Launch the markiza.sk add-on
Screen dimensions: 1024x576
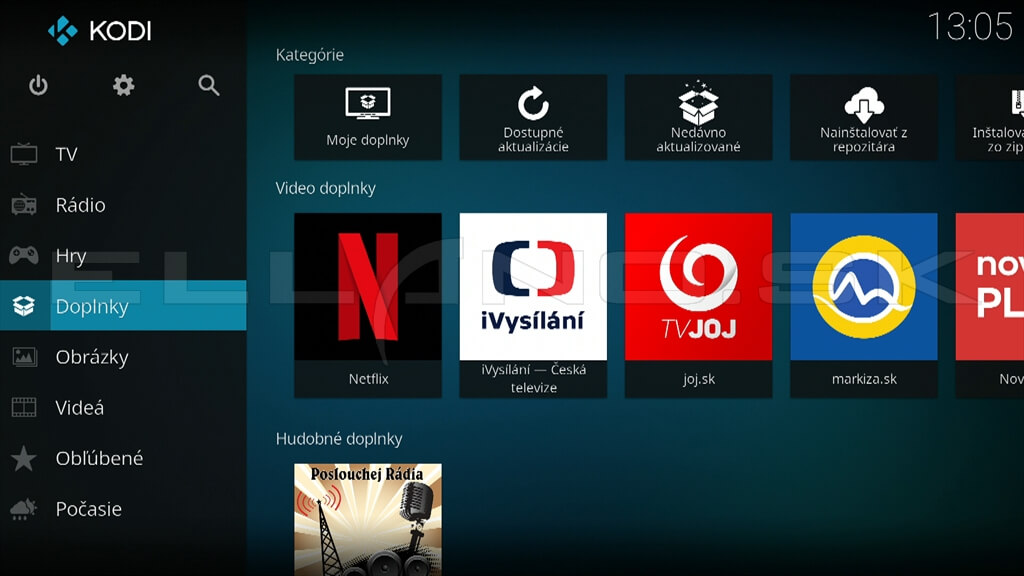pyautogui.click(x=863, y=305)
